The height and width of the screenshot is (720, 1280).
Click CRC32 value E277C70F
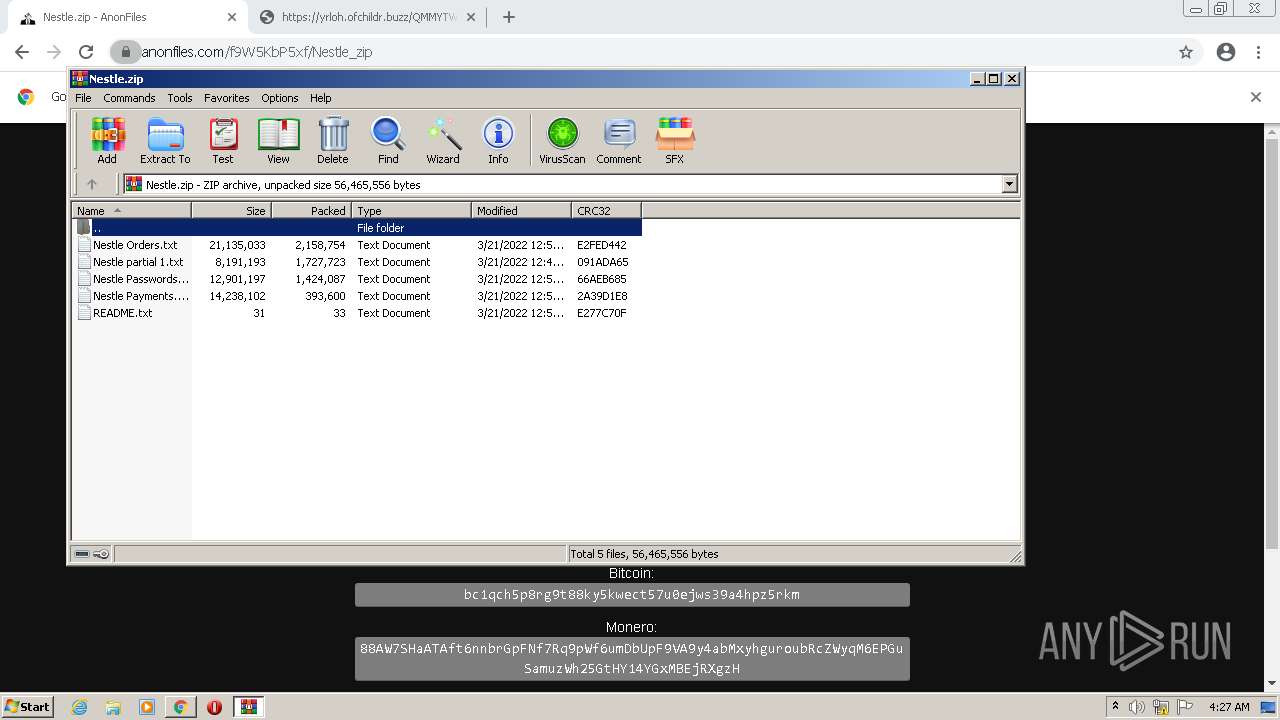pos(602,313)
